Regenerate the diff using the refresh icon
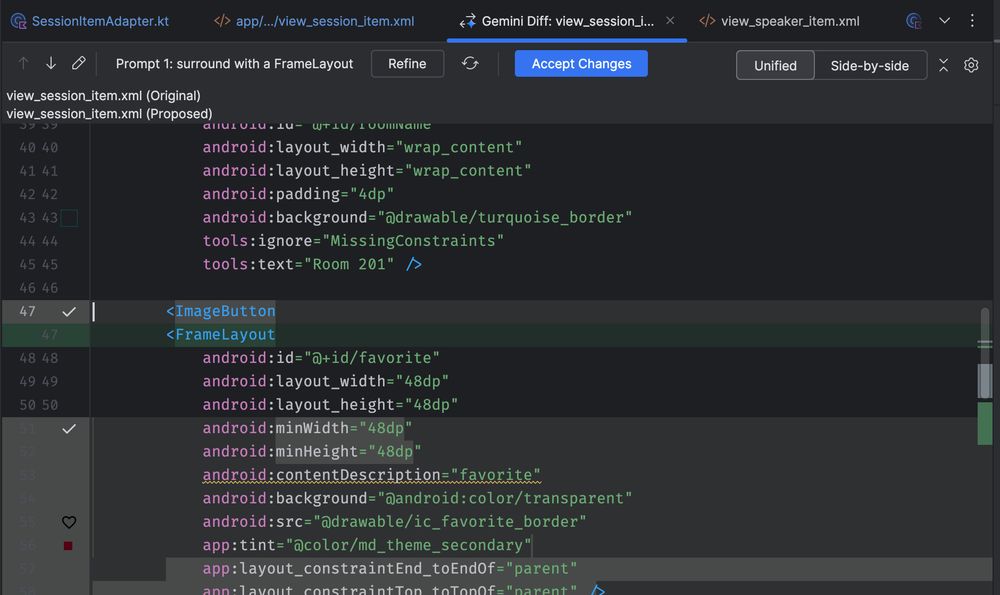The image size is (1000, 595). [x=470, y=64]
